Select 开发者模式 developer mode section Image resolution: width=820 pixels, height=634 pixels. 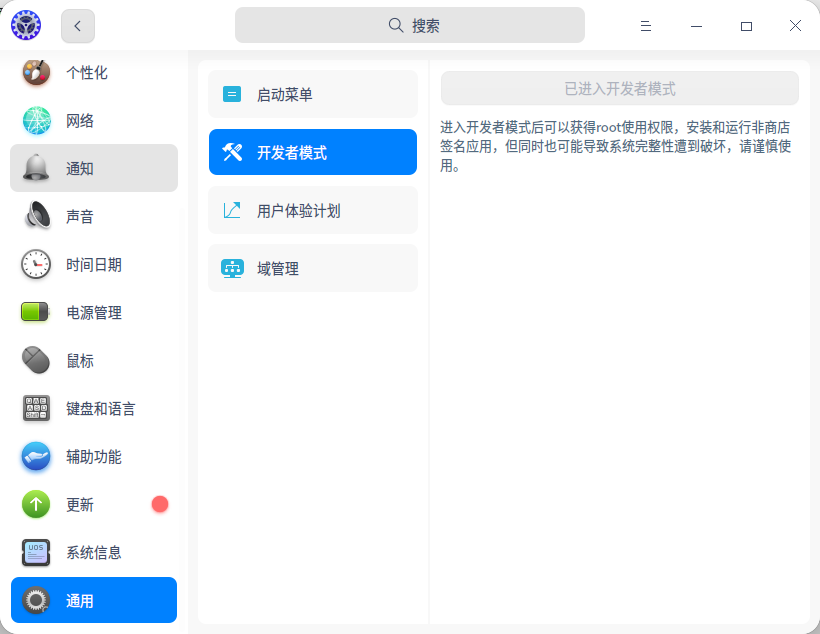[x=312, y=152]
